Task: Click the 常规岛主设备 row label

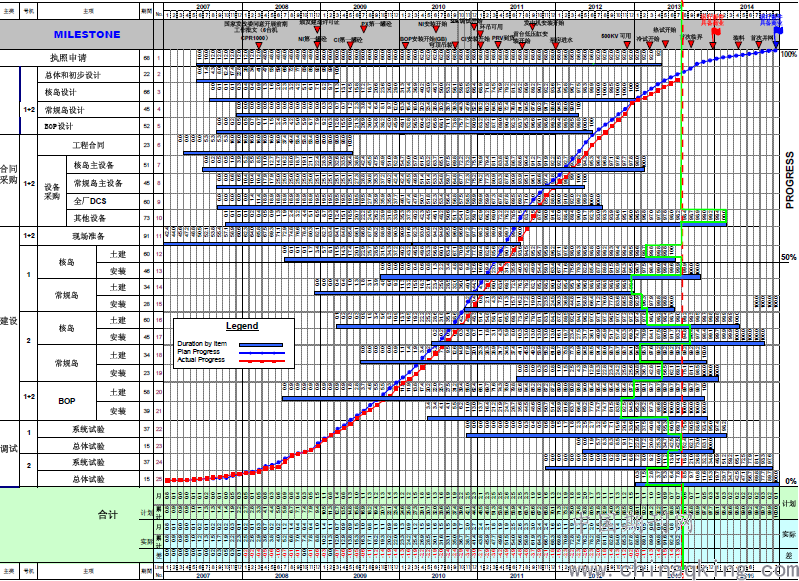Action: 98,183
